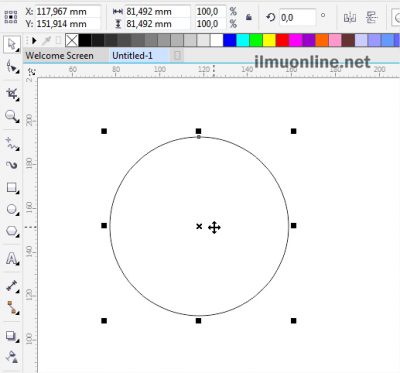The image size is (400, 373).
Task: Click the rotation angle icon
Action: coord(271,17)
